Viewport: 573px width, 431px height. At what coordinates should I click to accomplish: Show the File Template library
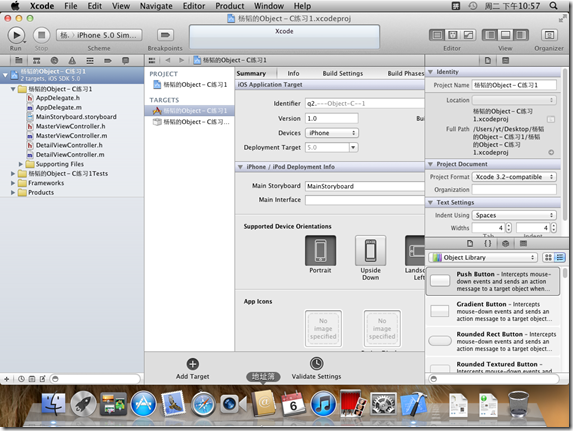pyautogui.click(x=470, y=243)
